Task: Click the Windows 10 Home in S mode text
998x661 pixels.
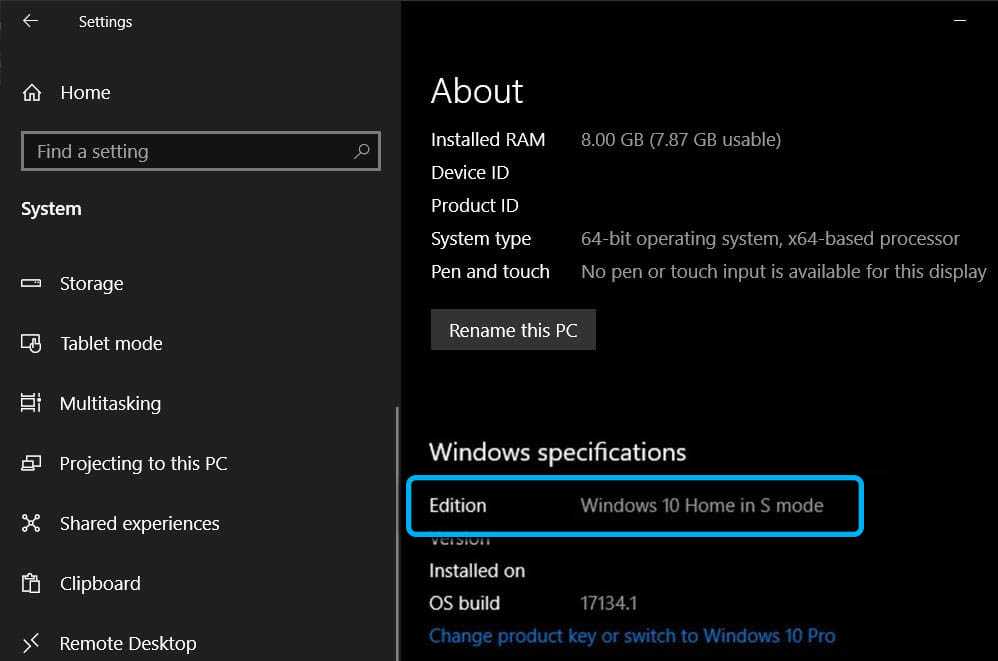Action: coord(701,506)
